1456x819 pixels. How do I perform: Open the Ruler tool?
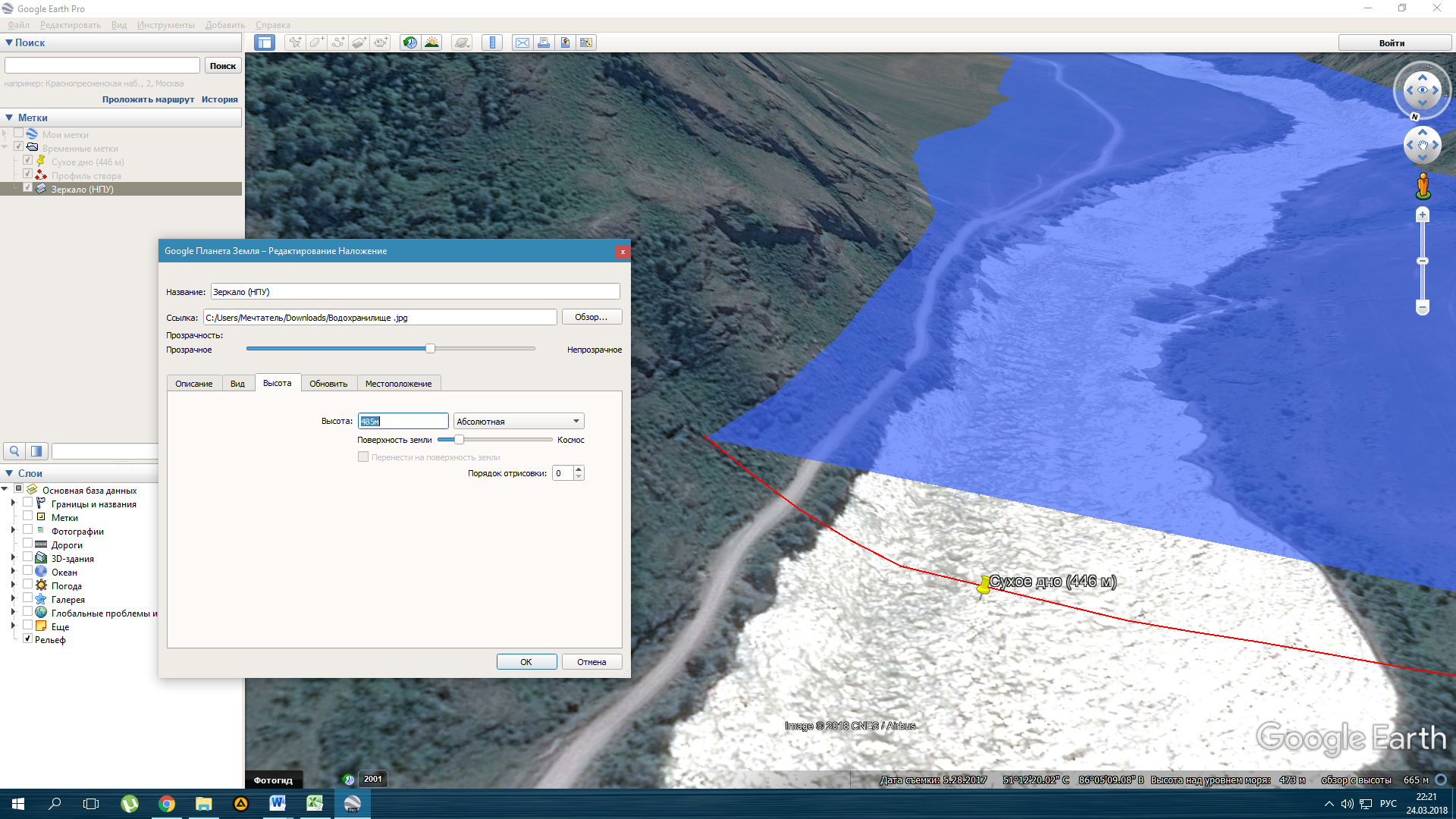point(492,42)
